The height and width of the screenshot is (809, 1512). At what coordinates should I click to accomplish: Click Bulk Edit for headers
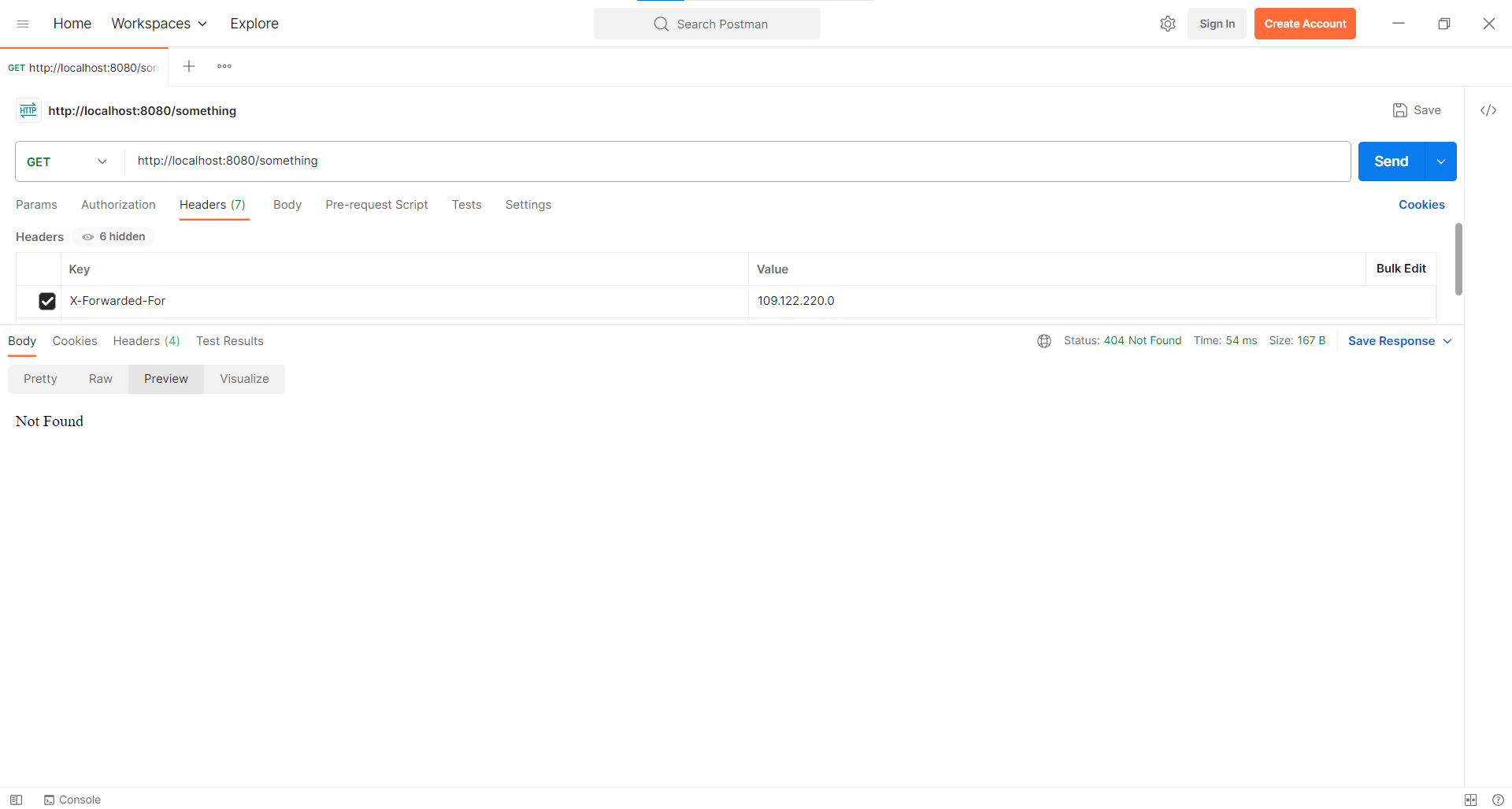[1401, 269]
